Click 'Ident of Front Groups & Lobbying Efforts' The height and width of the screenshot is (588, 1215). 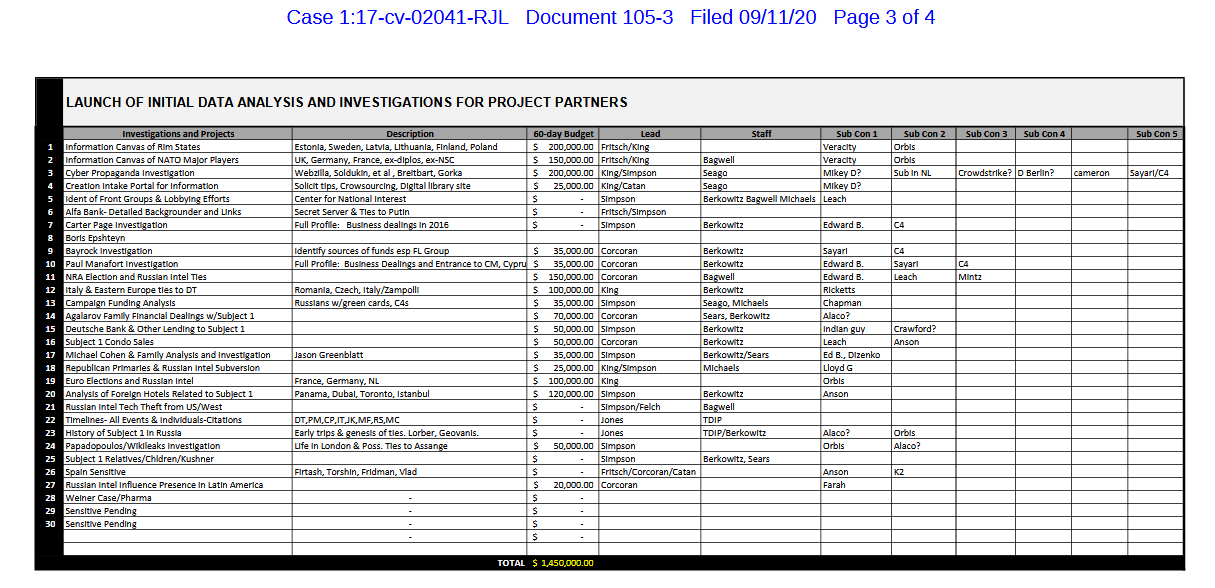(x=178, y=199)
